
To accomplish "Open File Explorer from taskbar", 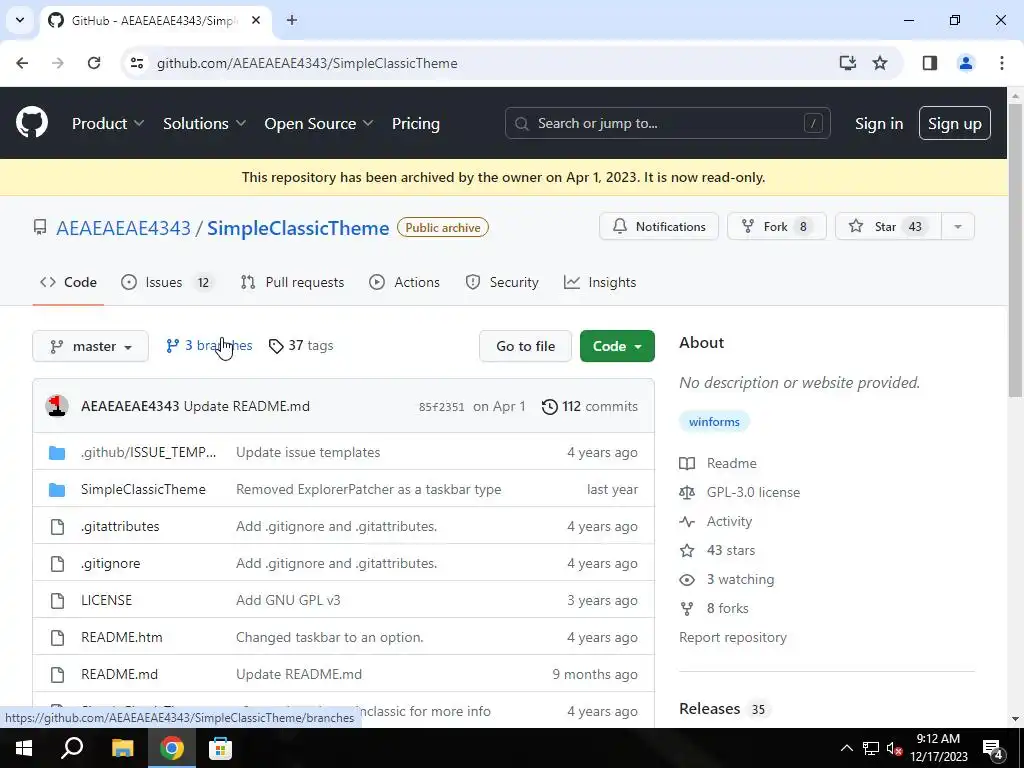I will point(122,748).
